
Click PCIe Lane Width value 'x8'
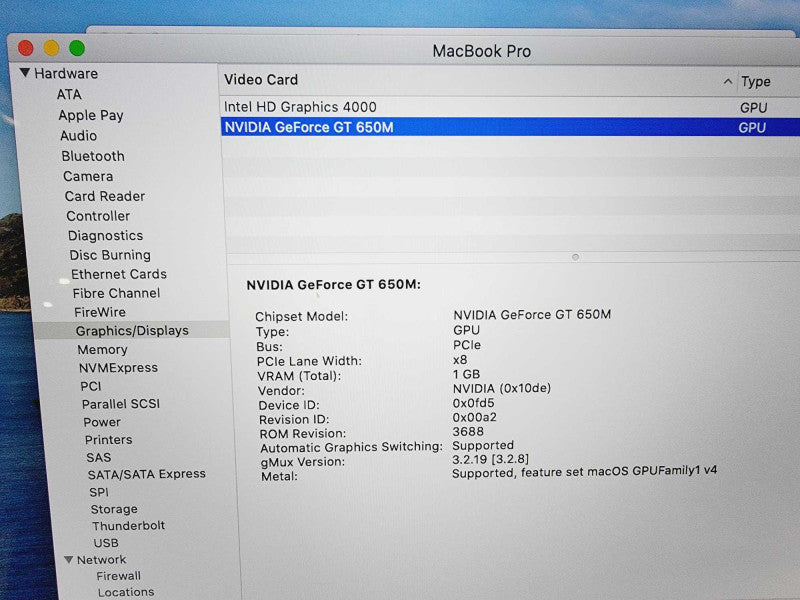[x=460, y=360]
